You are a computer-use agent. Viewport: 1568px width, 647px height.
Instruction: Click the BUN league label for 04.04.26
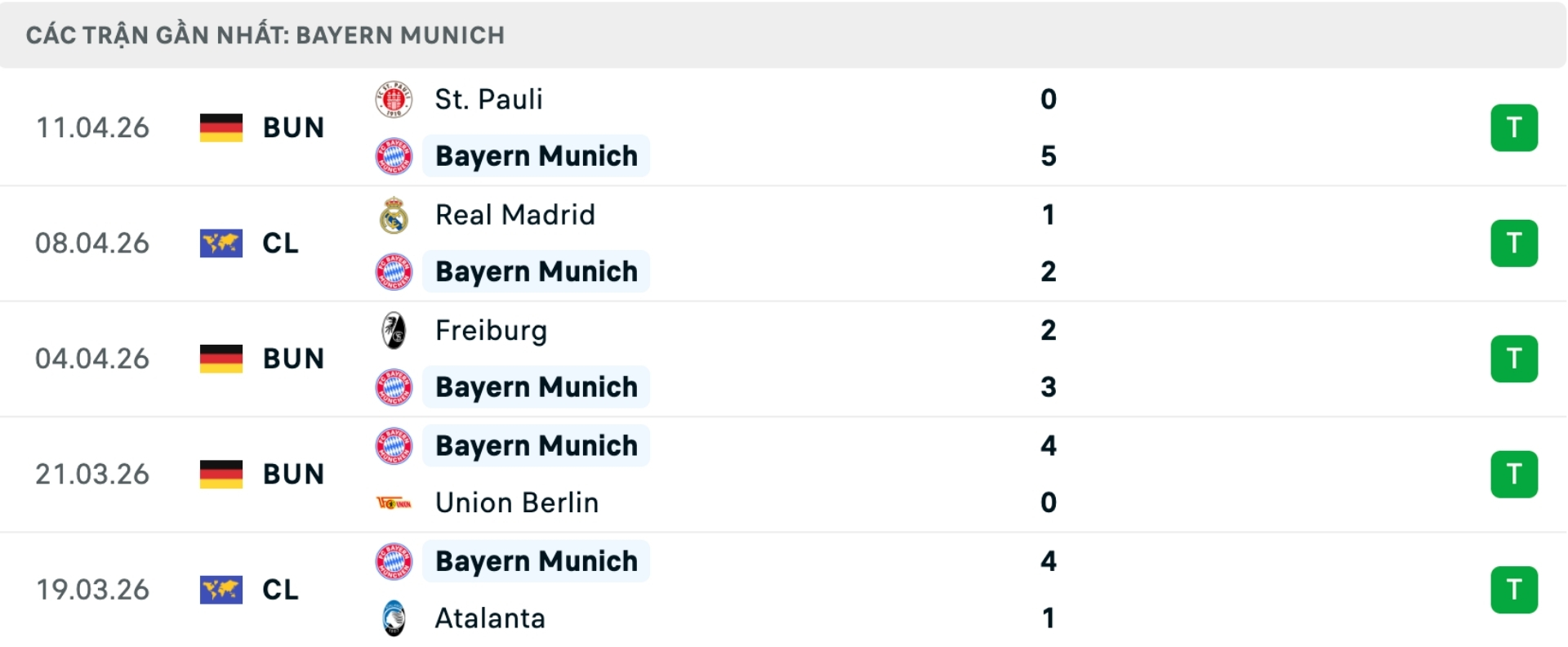point(293,359)
